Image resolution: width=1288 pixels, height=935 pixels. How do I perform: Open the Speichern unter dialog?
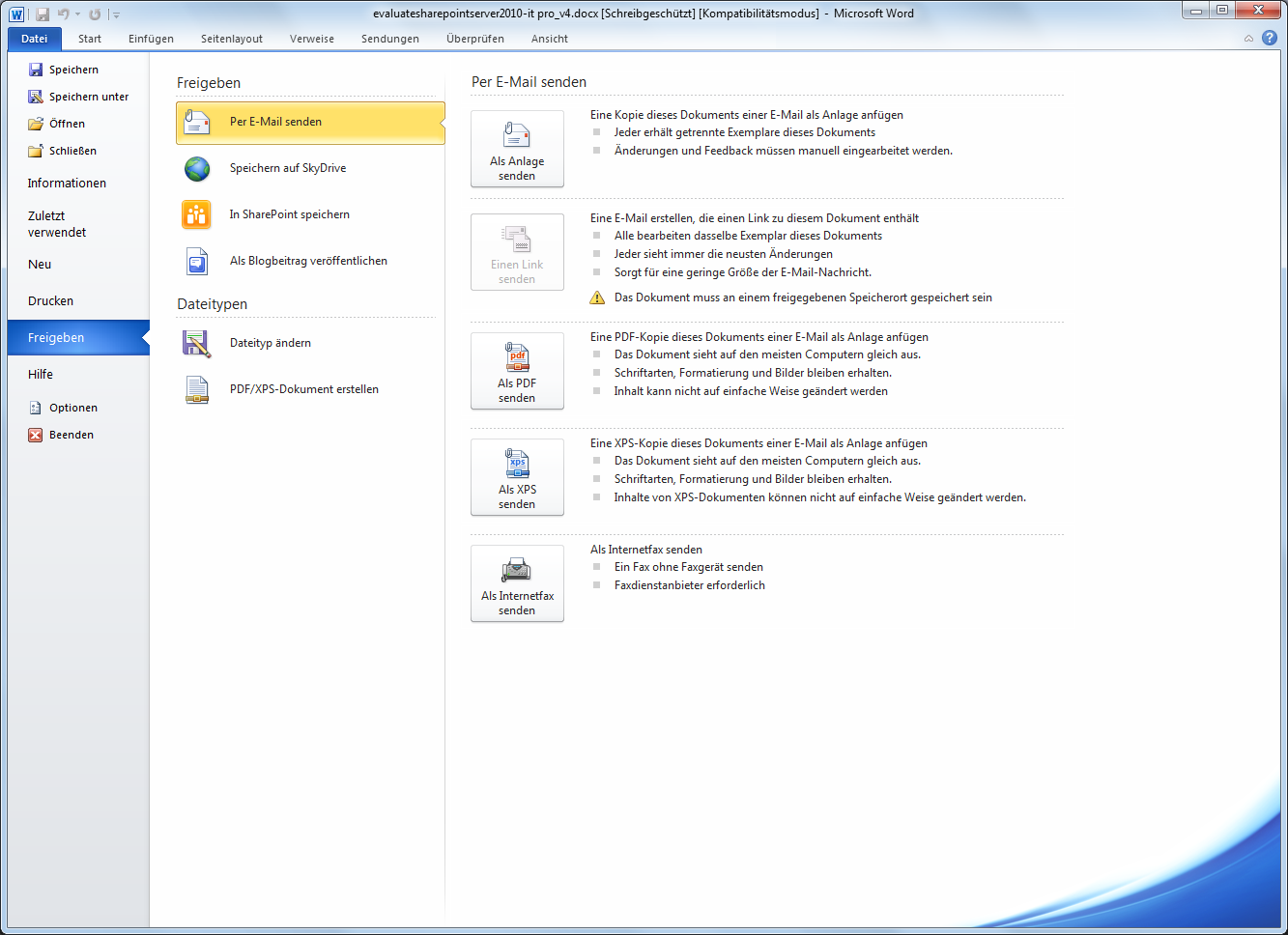78,97
